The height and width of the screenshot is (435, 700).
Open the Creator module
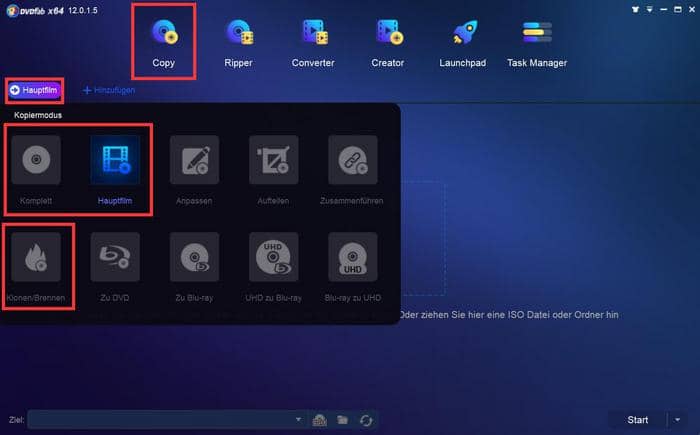[388, 43]
